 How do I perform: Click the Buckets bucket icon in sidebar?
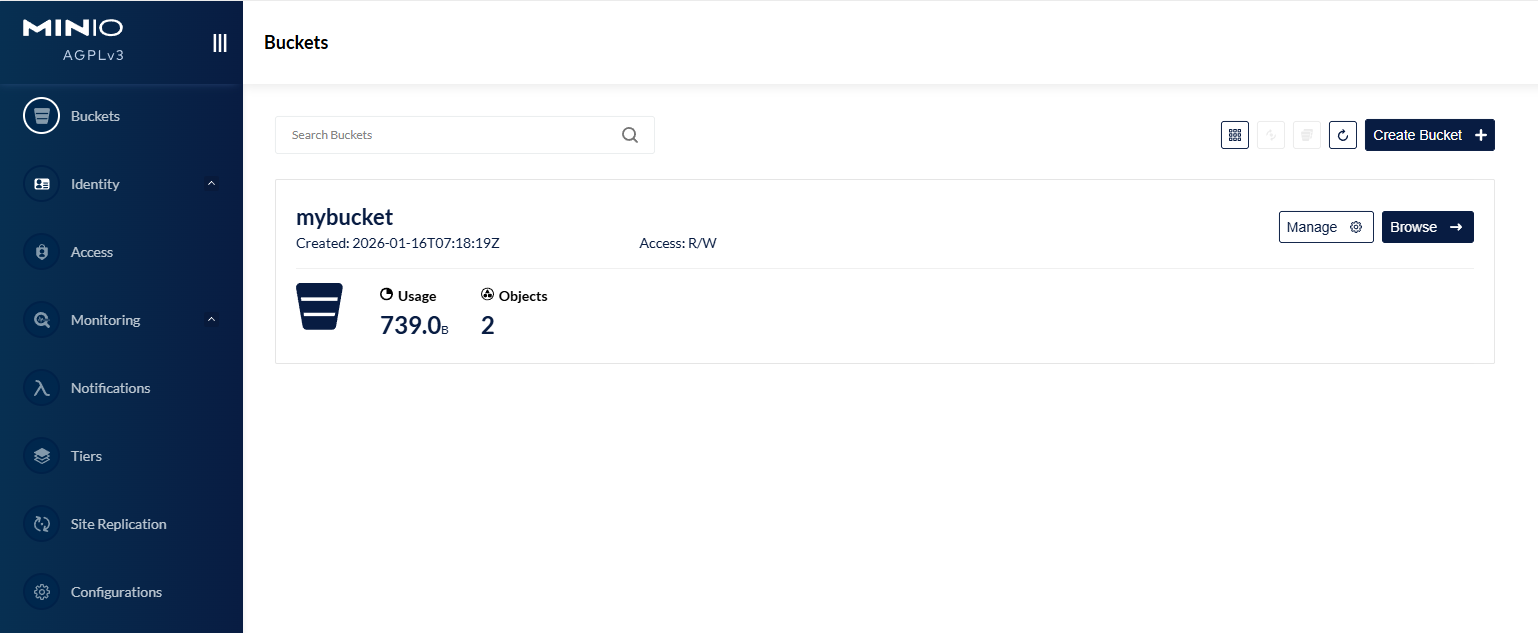[x=42, y=116]
